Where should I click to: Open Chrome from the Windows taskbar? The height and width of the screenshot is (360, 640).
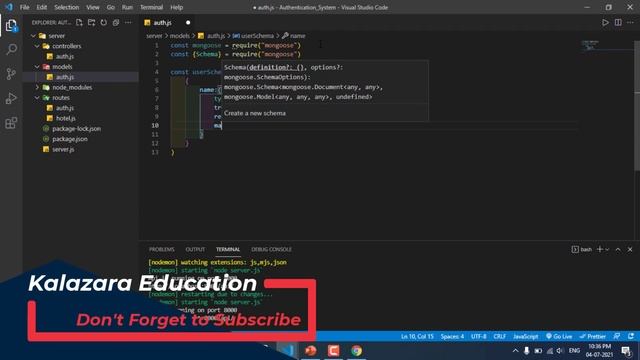coord(356,351)
